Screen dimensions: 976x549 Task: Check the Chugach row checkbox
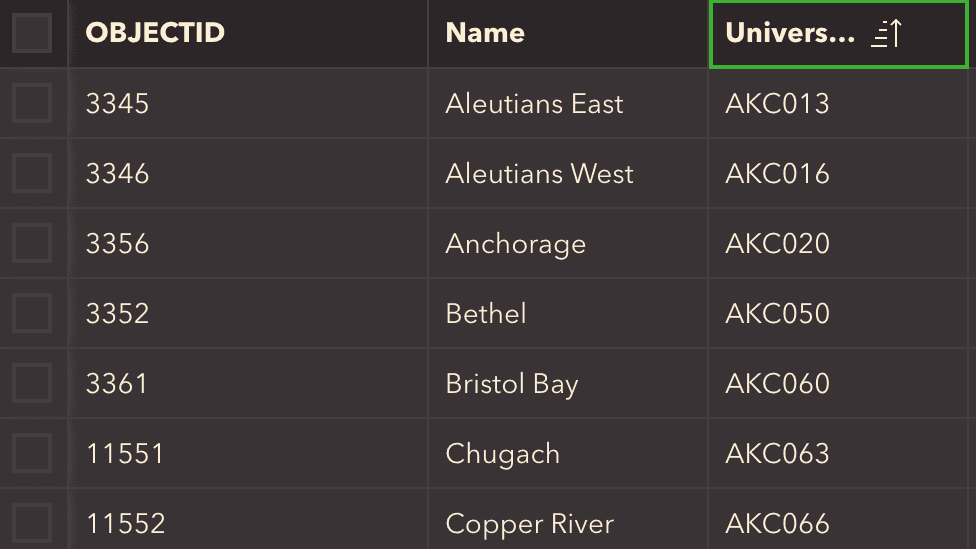click(32, 453)
